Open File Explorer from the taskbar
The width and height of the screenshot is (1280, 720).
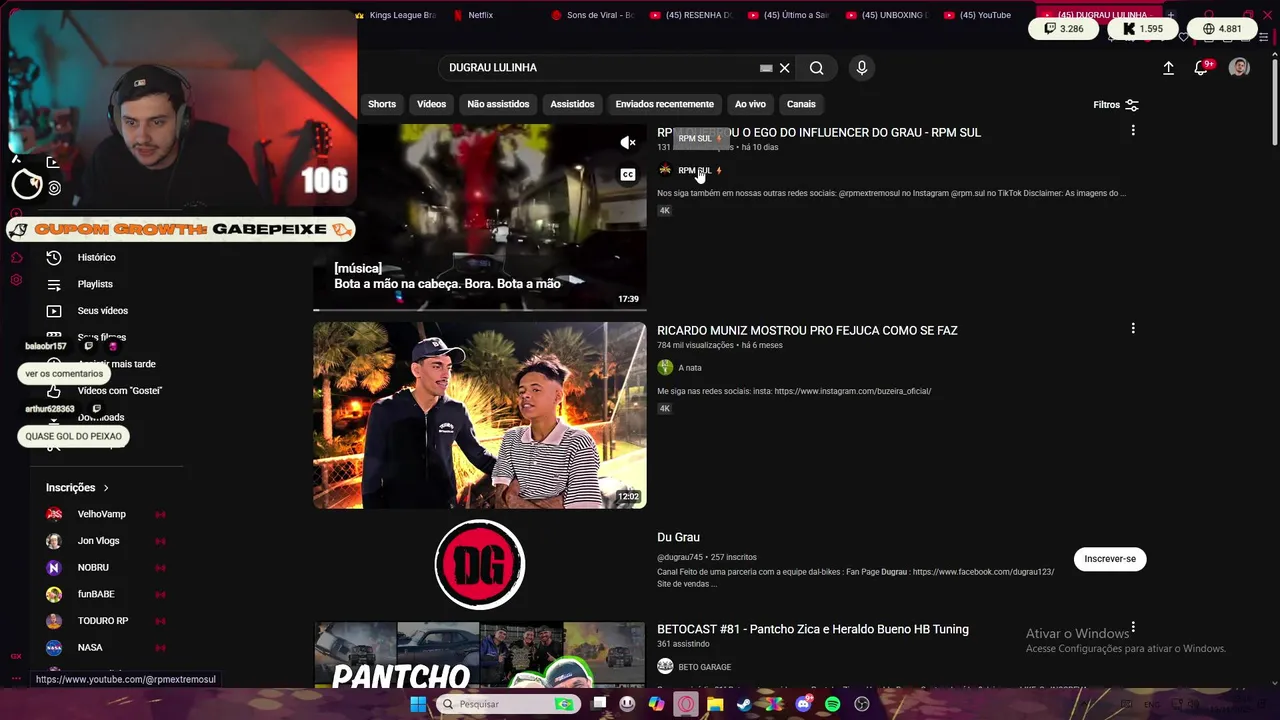[715, 704]
